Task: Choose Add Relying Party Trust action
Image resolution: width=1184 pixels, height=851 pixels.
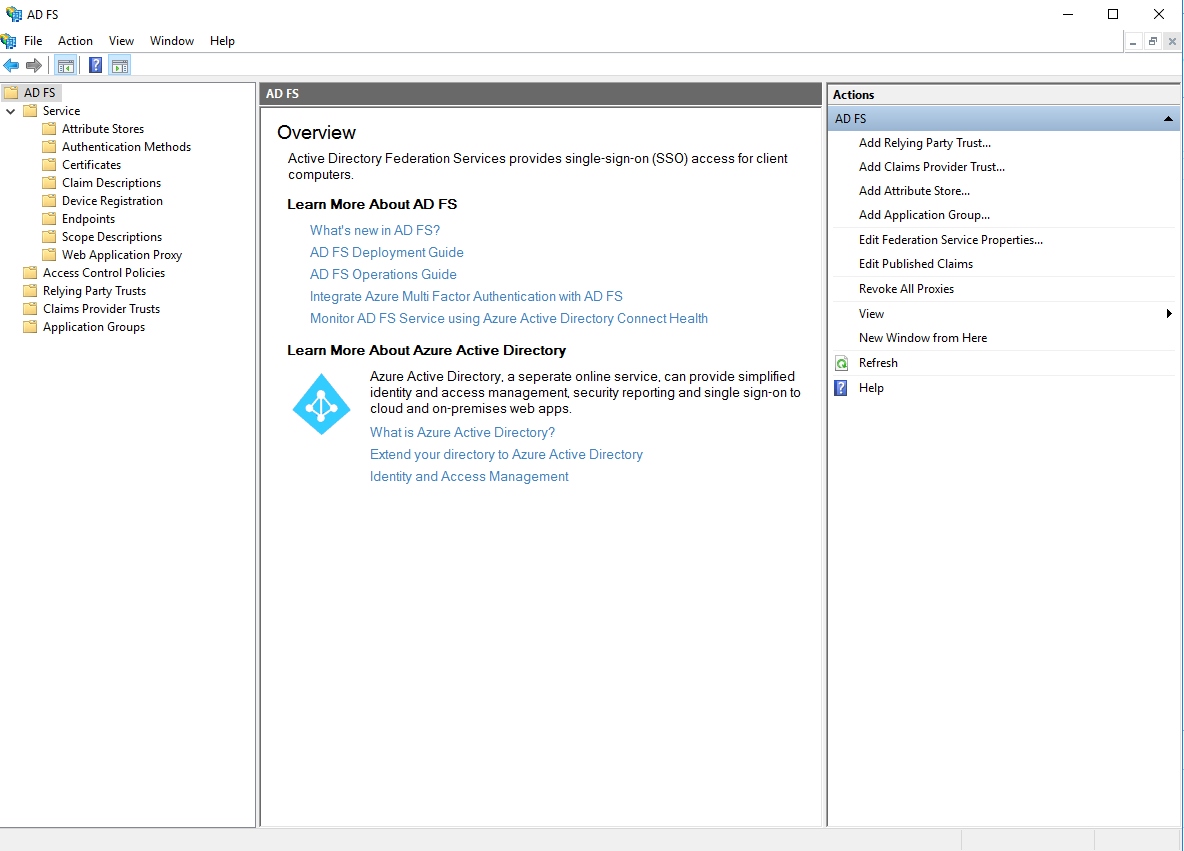Action: coord(924,143)
